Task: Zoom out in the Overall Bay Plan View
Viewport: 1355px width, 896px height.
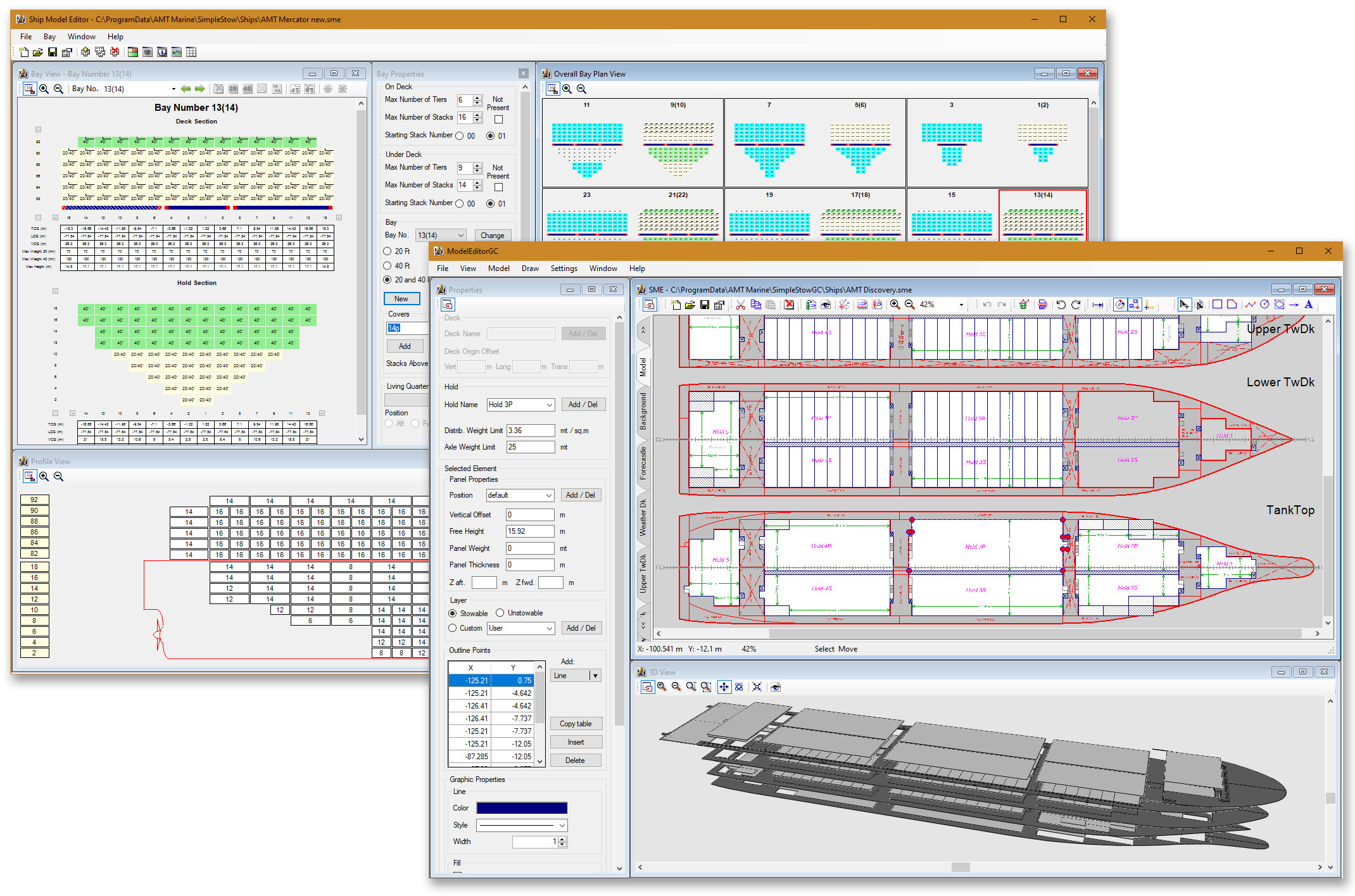Action: [x=581, y=89]
